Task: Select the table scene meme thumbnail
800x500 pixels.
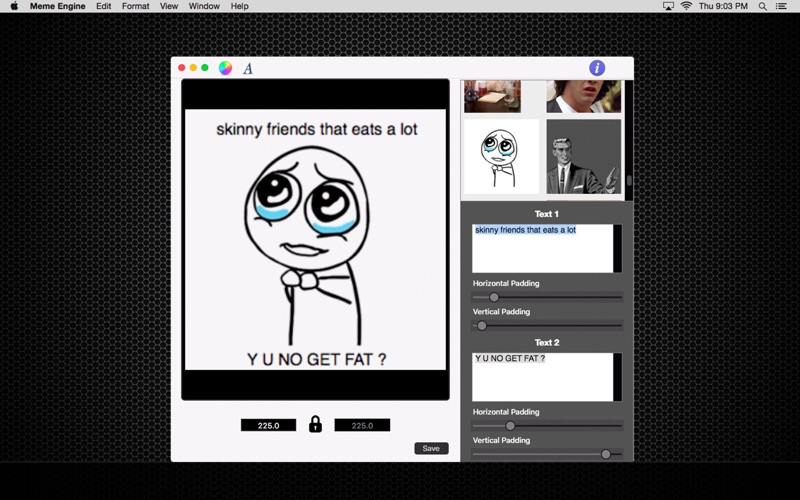Action: tap(492, 96)
